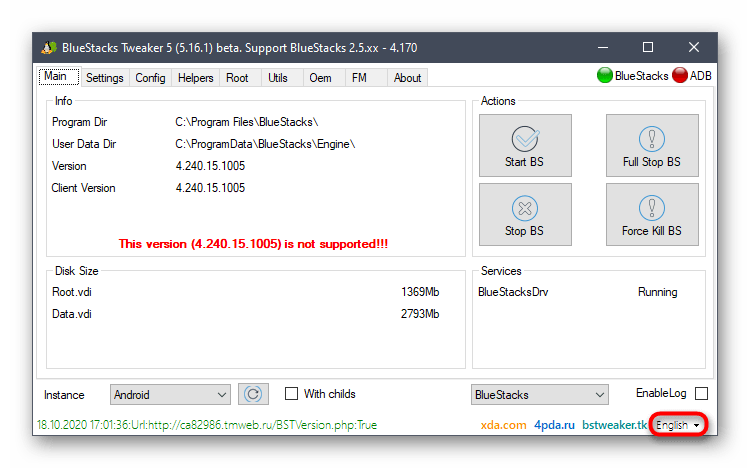Click the 1369Mb size value
The image size is (750, 468).
(420, 292)
